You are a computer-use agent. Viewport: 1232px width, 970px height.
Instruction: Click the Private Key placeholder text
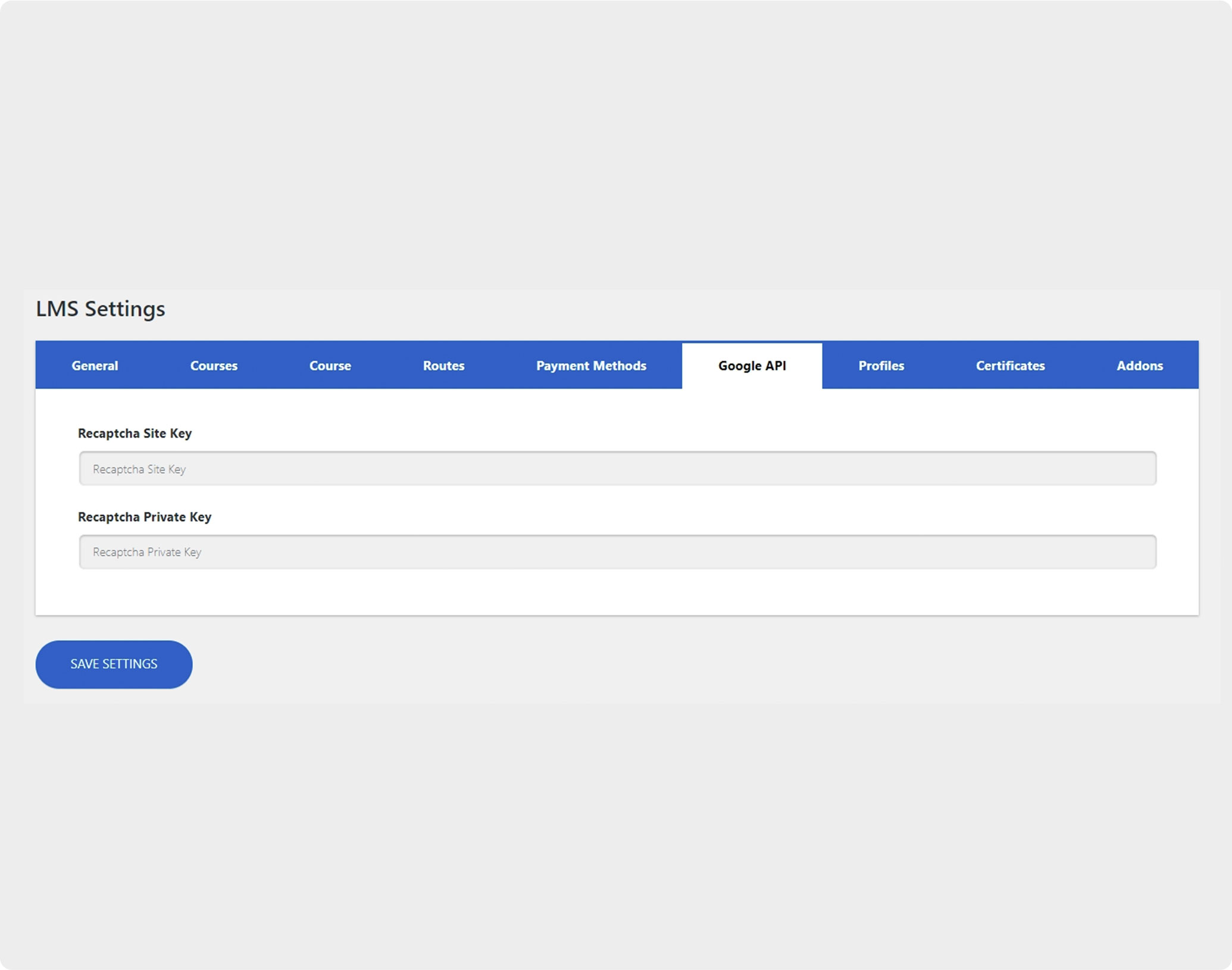tap(147, 553)
